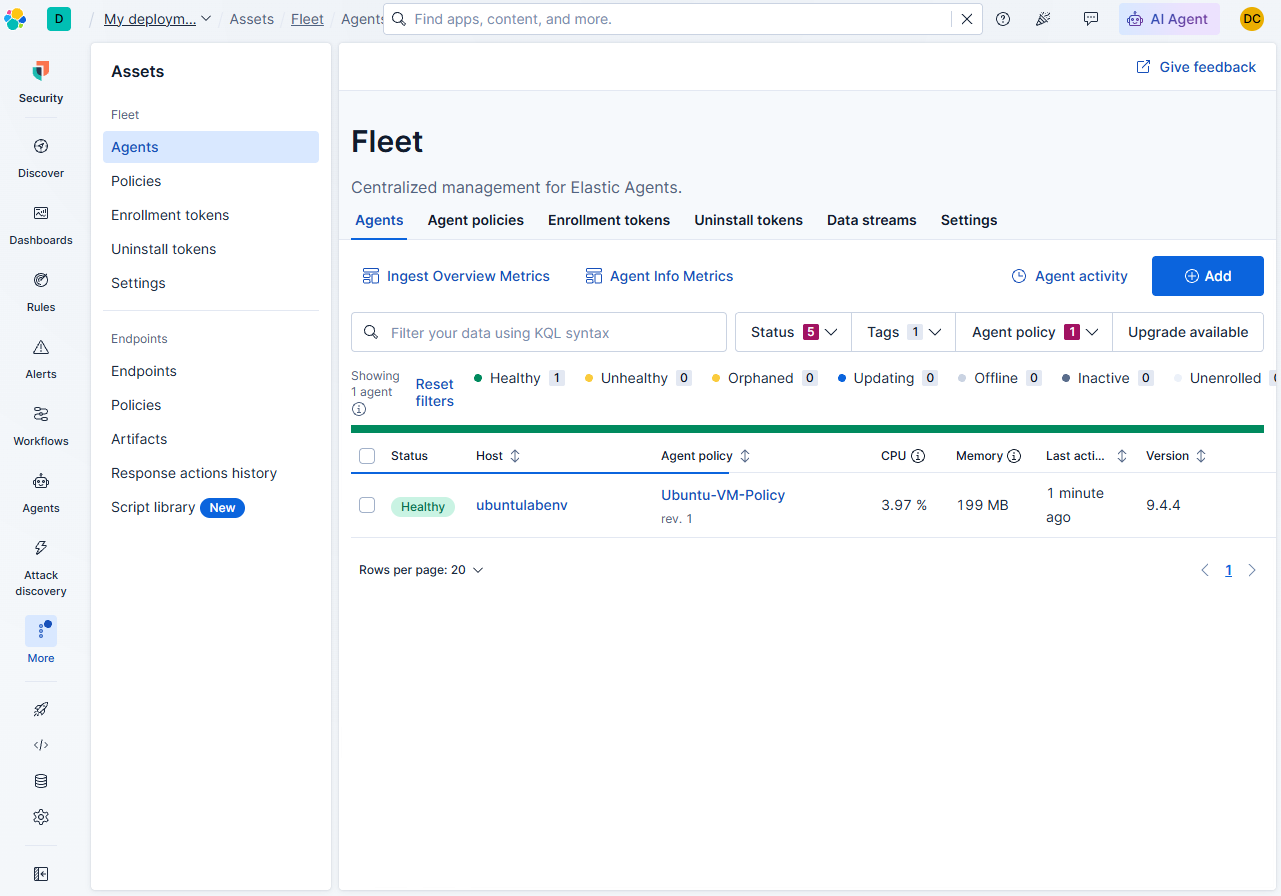1281x896 pixels.
Task: Go to Discover in the navigation rail
Action: (41, 157)
